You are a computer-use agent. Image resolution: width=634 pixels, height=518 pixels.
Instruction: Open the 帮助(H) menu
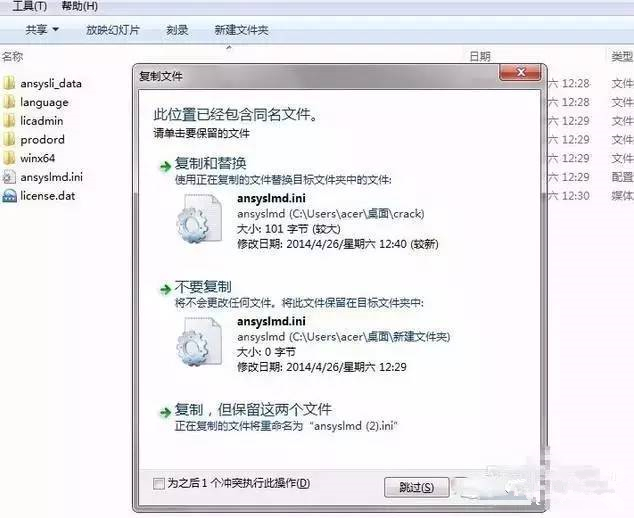click(x=79, y=6)
